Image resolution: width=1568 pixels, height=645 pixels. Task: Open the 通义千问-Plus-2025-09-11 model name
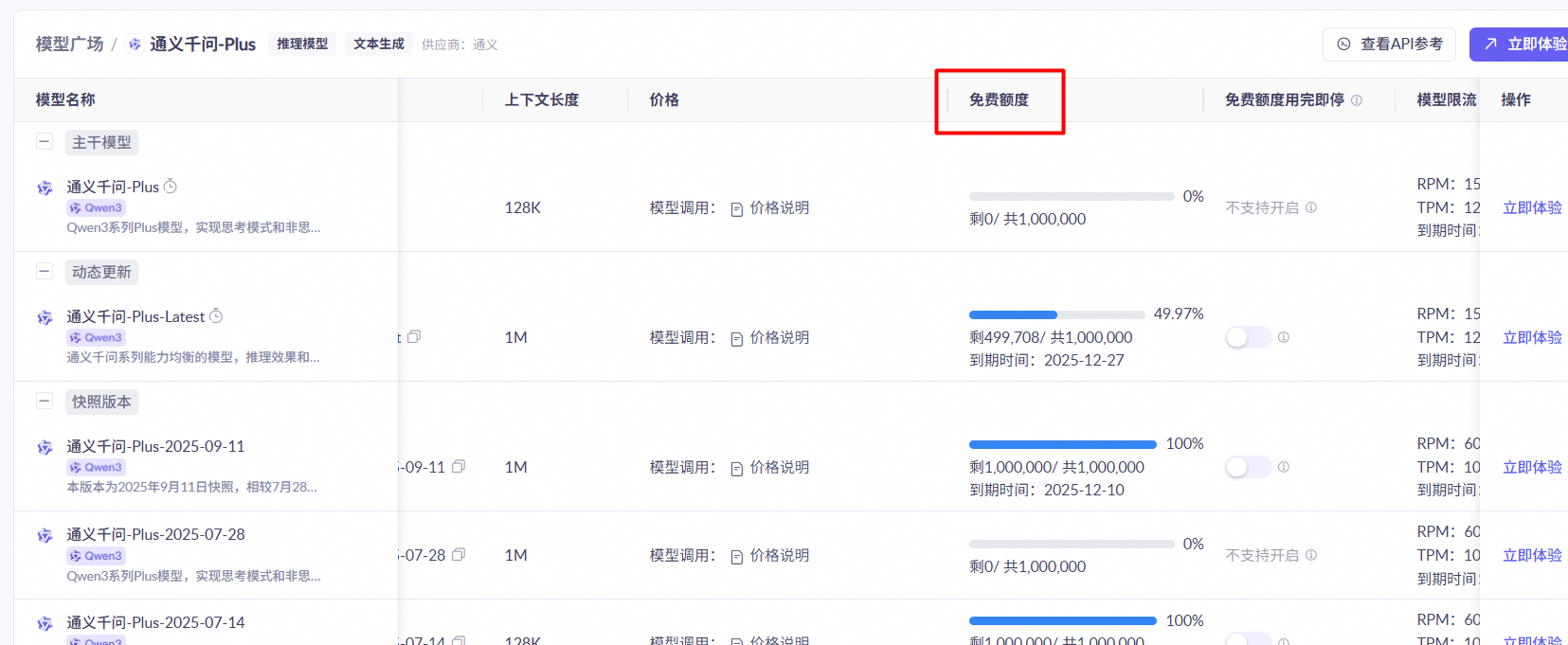pyautogui.click(x=155, y=446)
